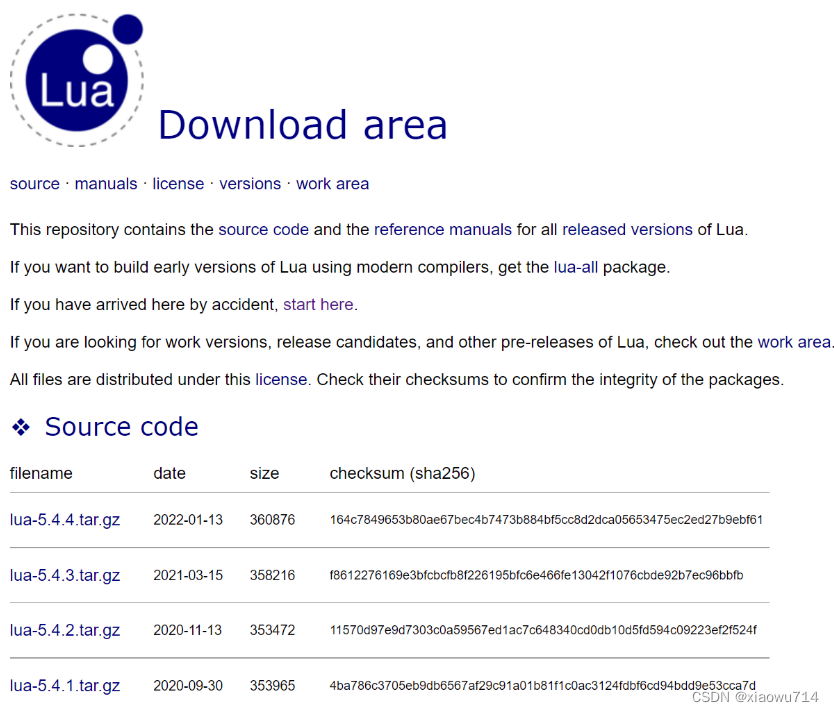This screenshot has height=712, width=834.
Task: Go to the manuals navigation link
Action: click(x=106, y=184)
